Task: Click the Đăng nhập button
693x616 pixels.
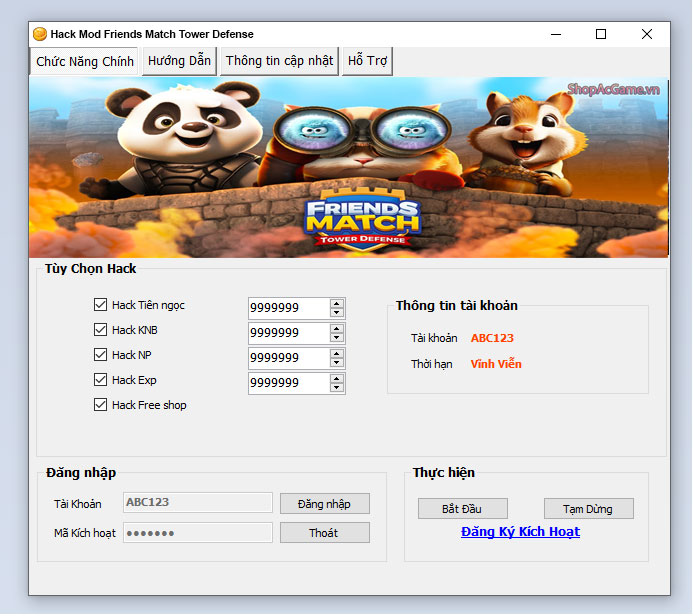Action: 325,504
